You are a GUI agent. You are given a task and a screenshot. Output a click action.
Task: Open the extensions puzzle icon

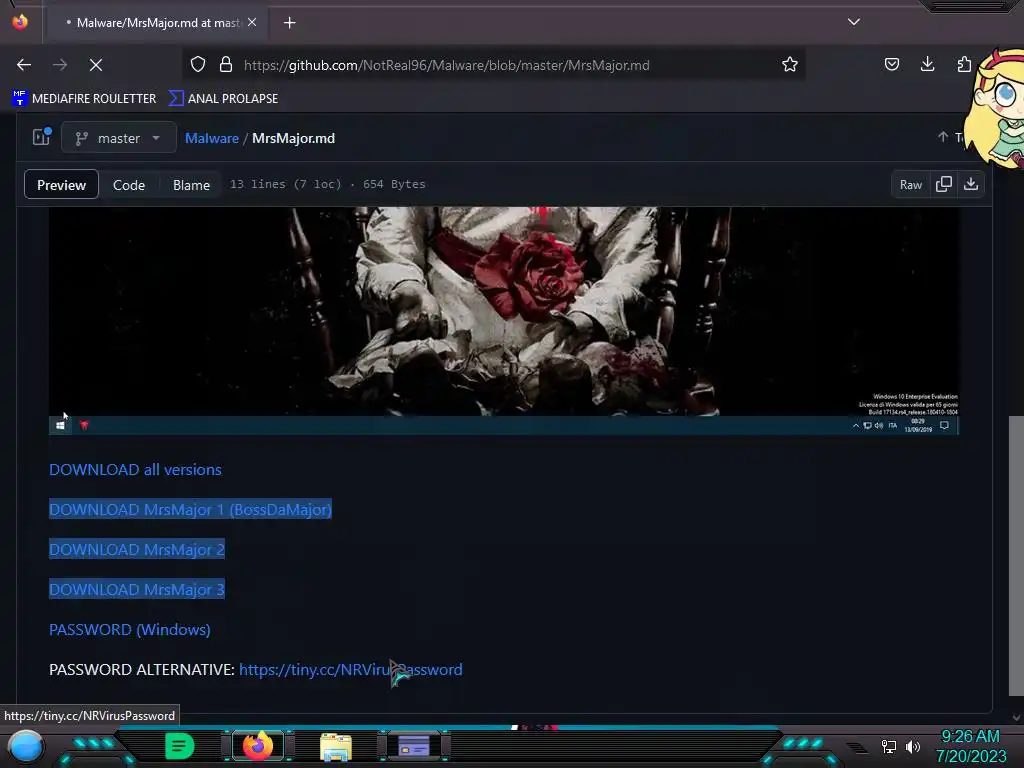[964, 65]
